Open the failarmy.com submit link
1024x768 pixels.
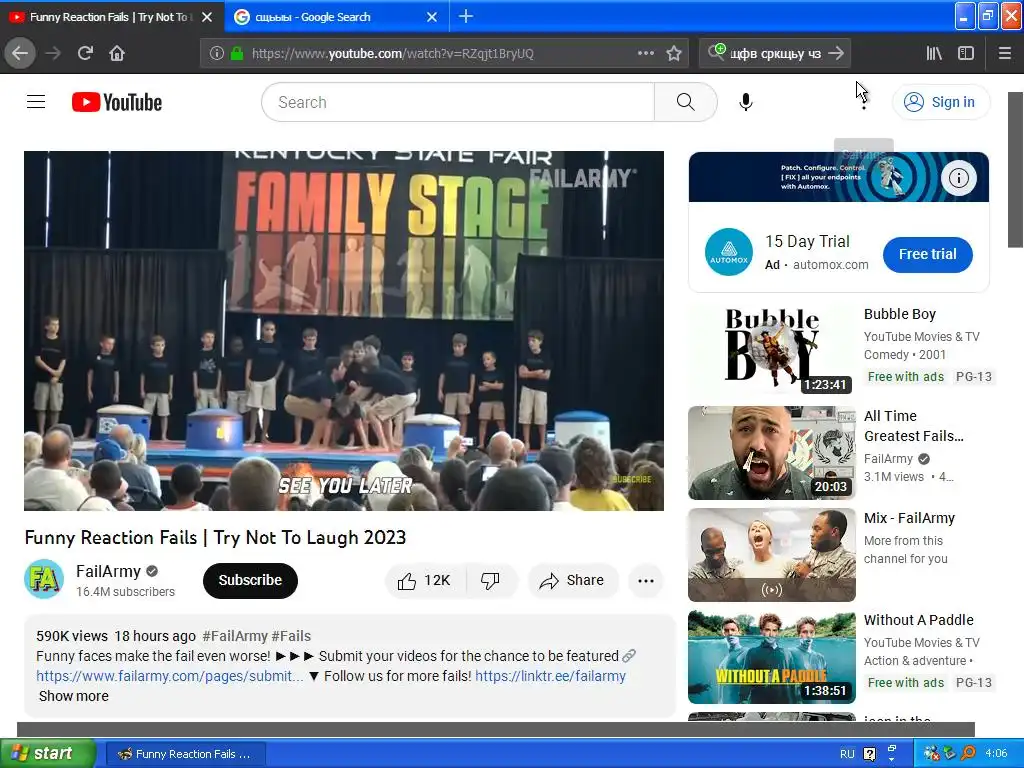click(x=170, y=676)
